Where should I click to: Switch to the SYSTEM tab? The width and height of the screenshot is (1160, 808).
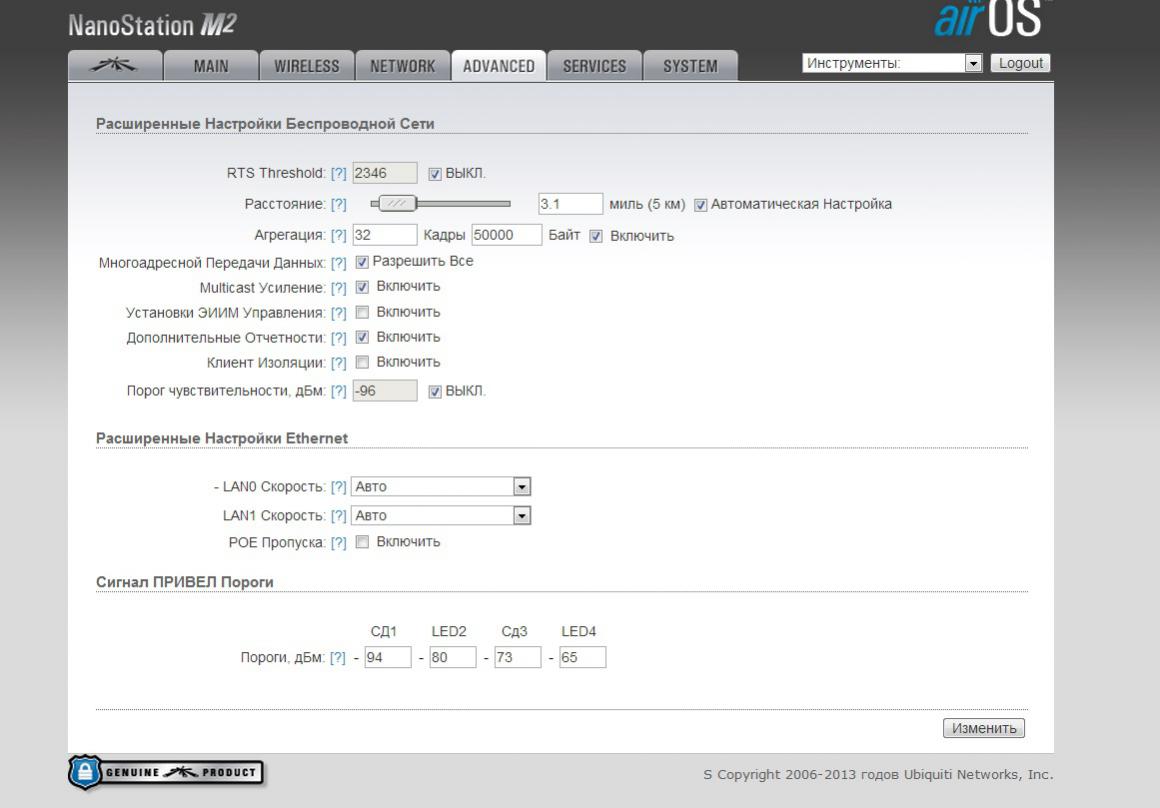tap(690, 66)
